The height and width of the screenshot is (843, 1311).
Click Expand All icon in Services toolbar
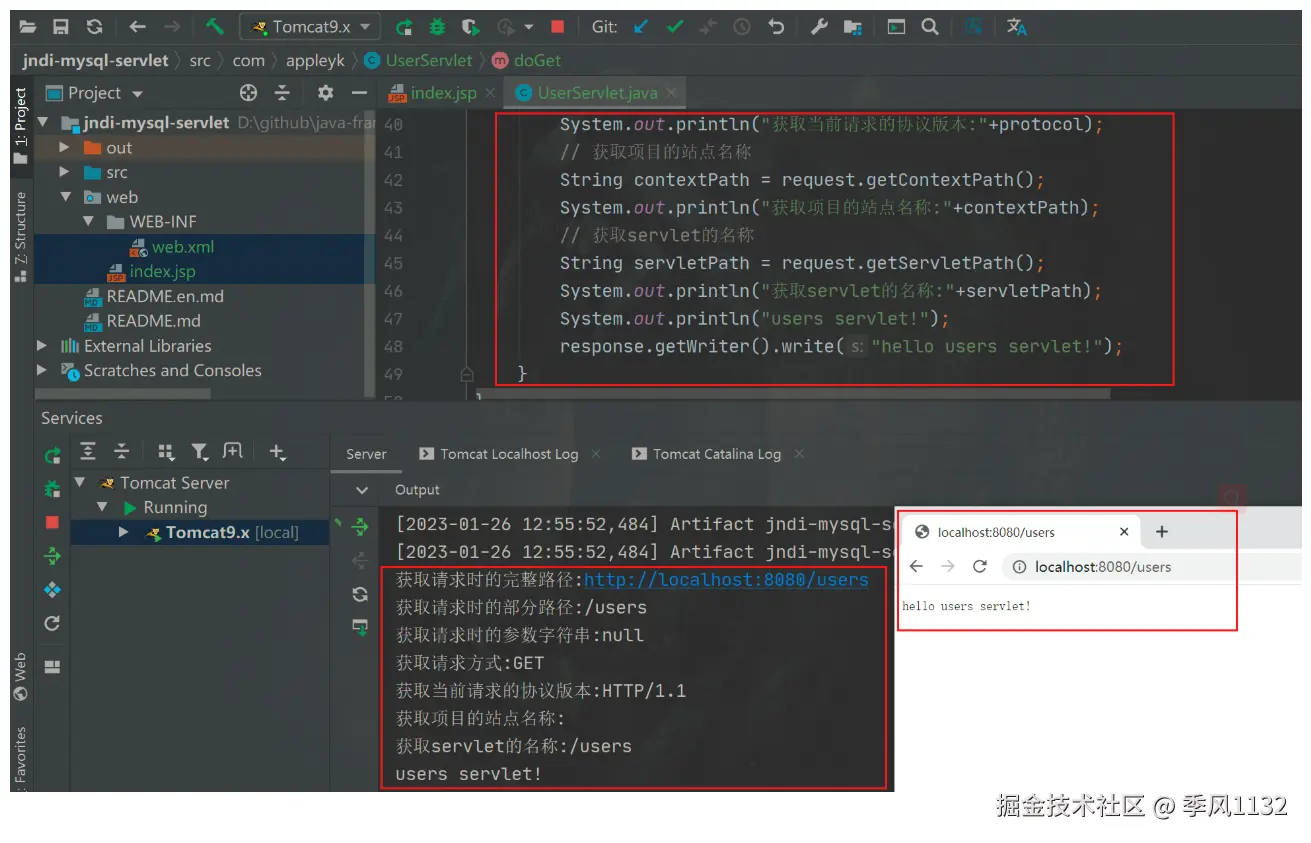[88, 452]
